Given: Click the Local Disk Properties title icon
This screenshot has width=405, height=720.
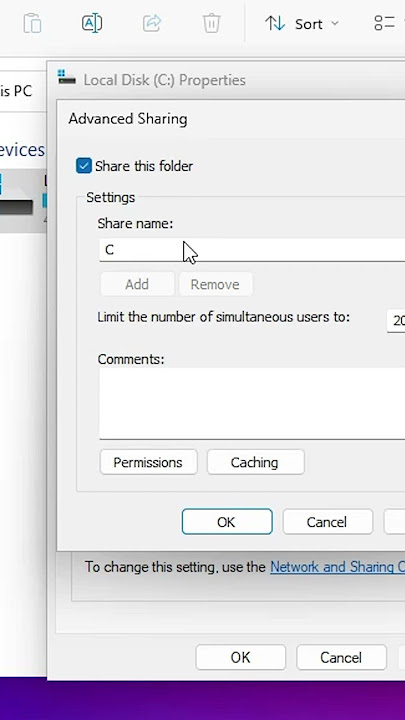Looking at the screenshot, I should [67, 78].
